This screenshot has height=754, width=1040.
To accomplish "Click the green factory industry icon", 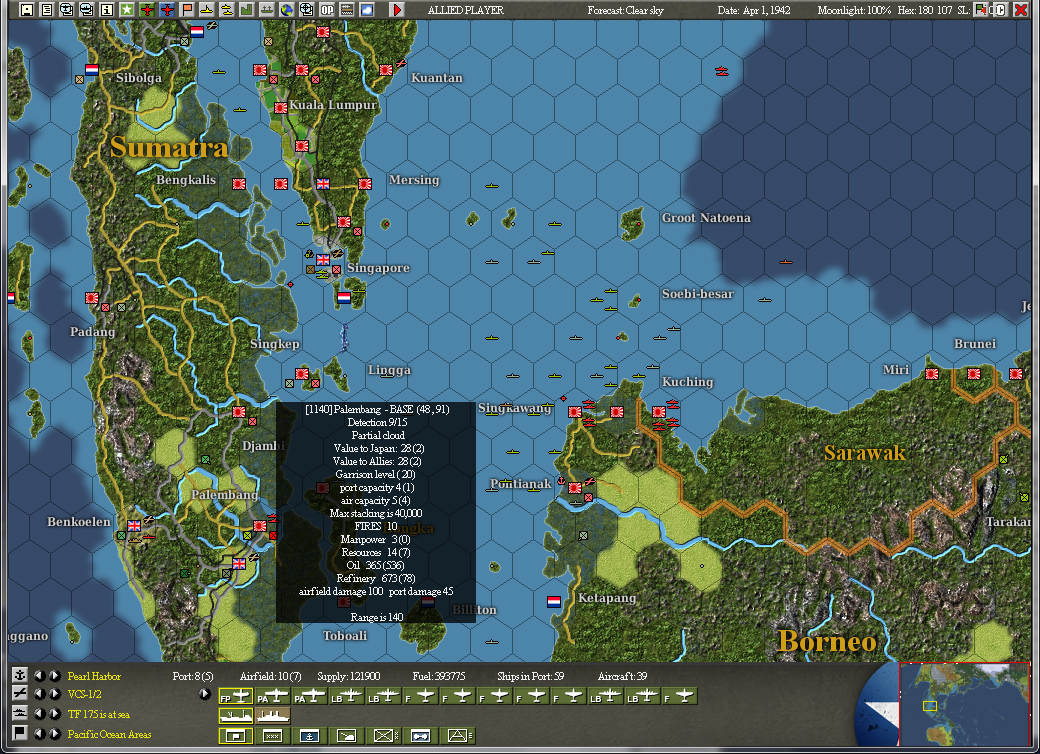I will click(247, 9).
